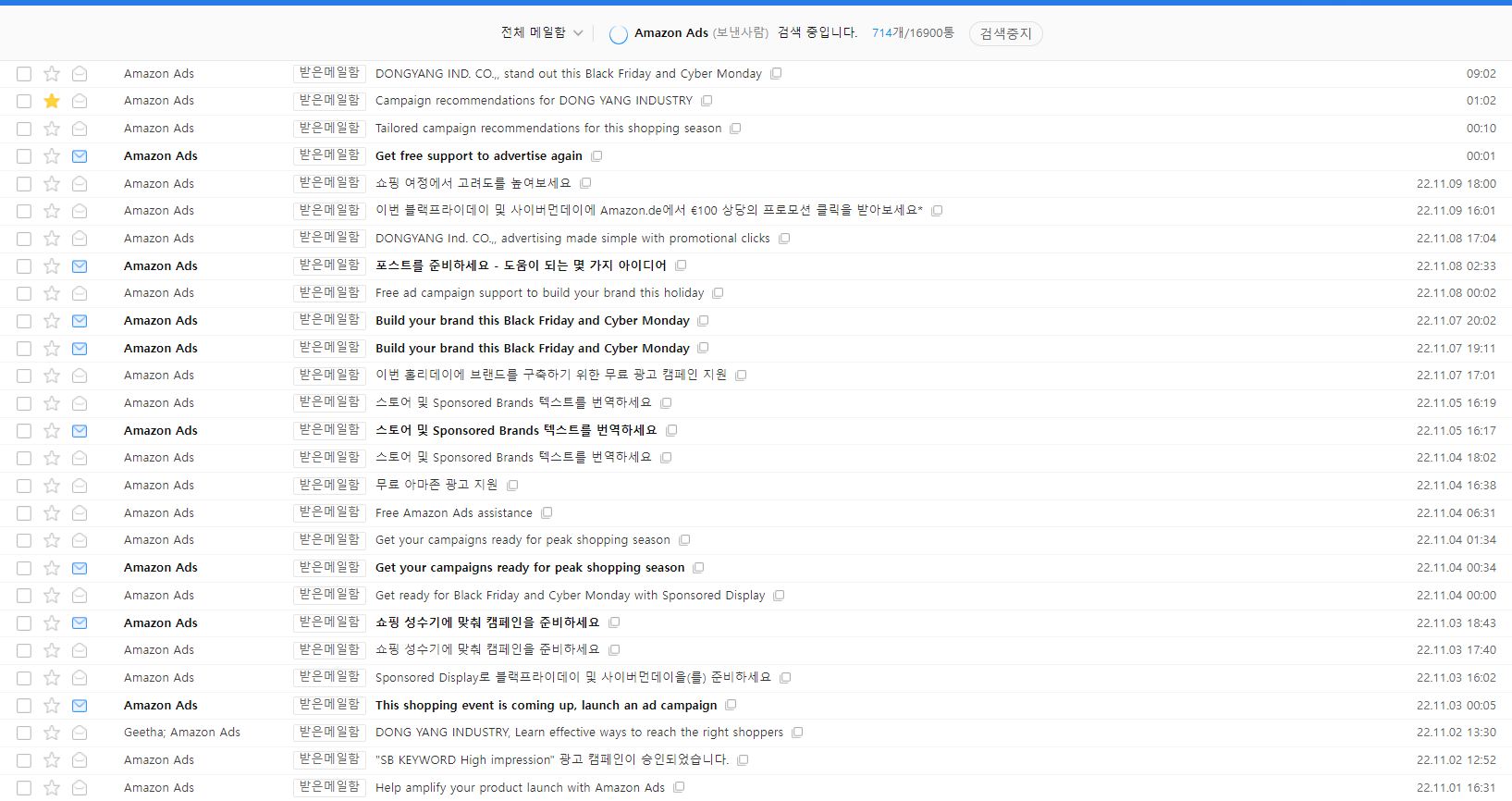Select checkbox for Get free support mail

coord(24,156)
